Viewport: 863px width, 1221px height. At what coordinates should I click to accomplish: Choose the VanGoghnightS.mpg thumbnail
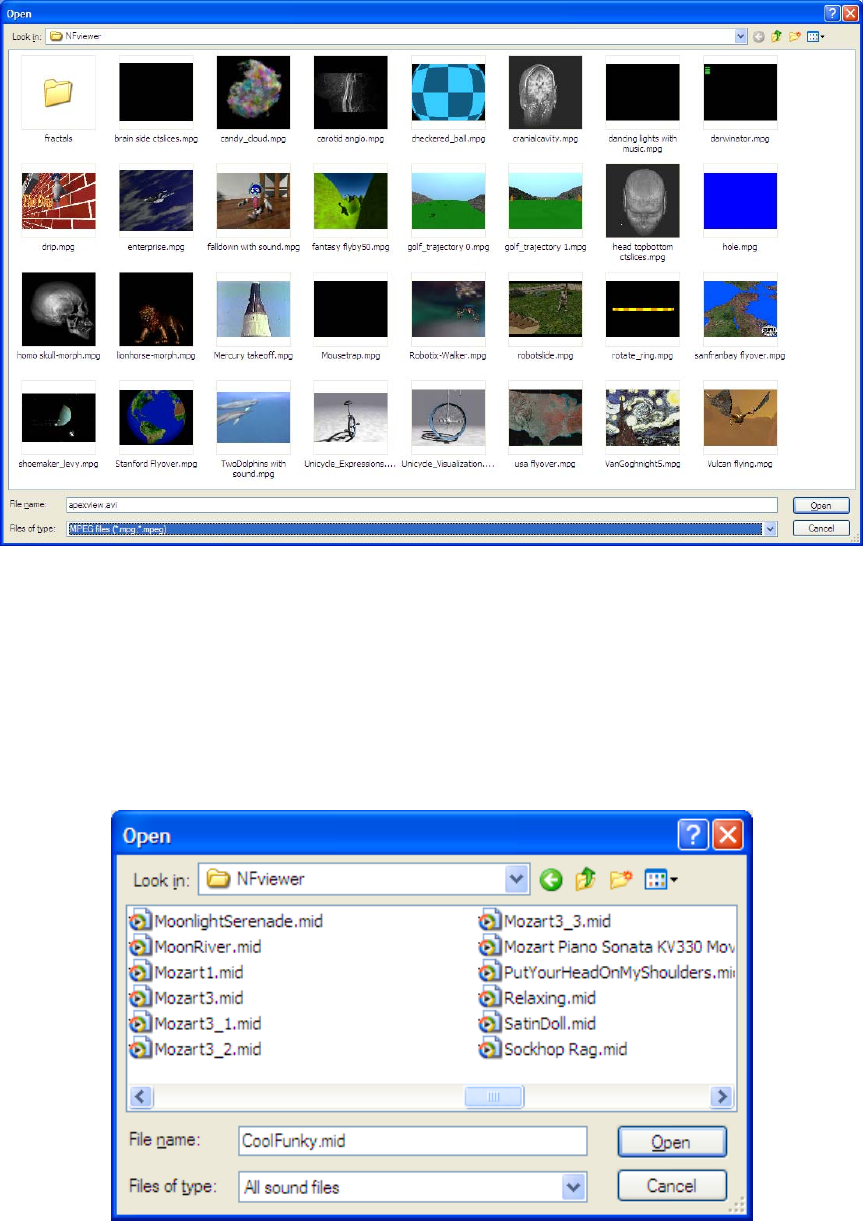[642, 418]
